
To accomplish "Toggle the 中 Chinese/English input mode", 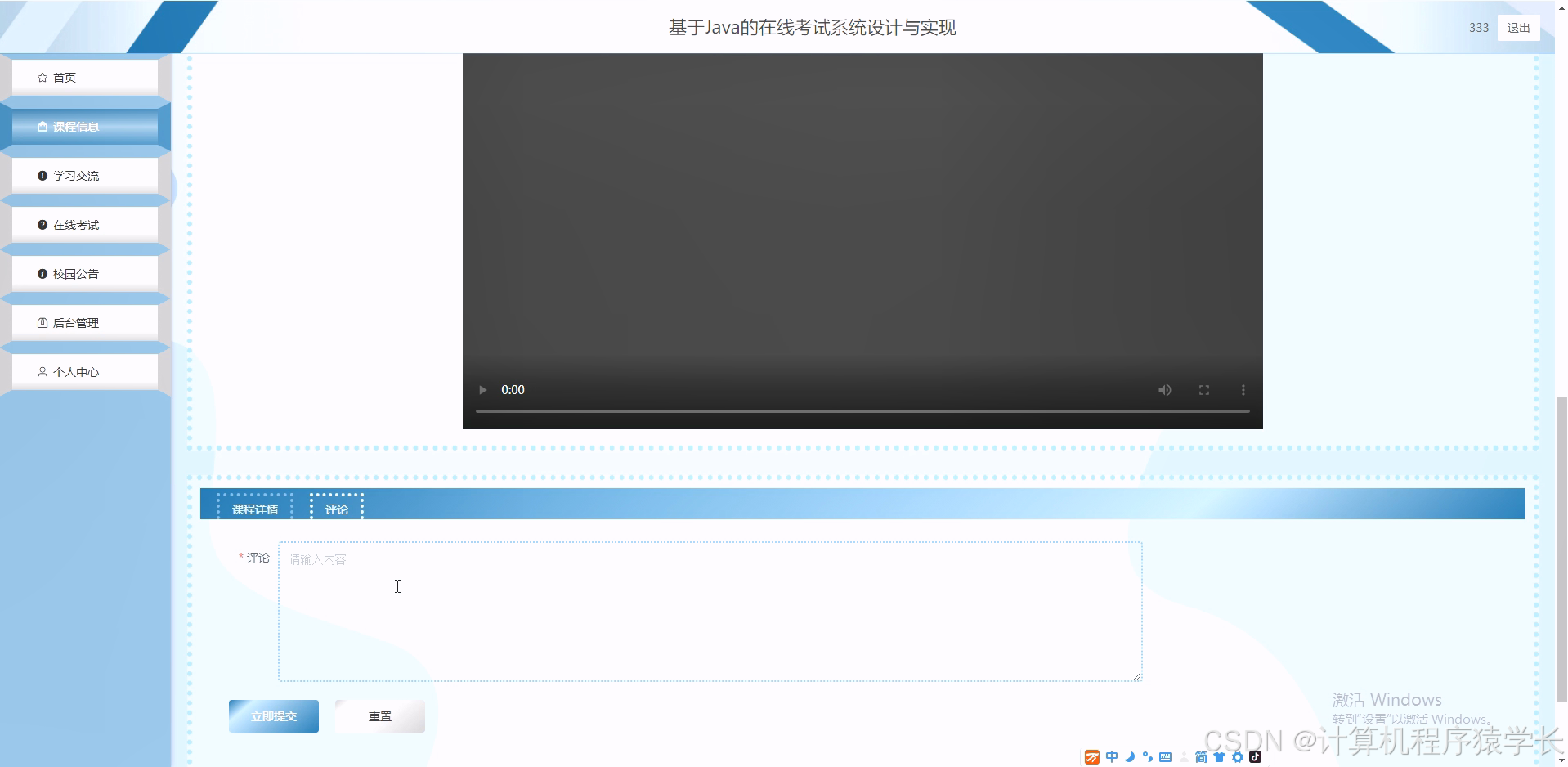I will click(1112, 757).
